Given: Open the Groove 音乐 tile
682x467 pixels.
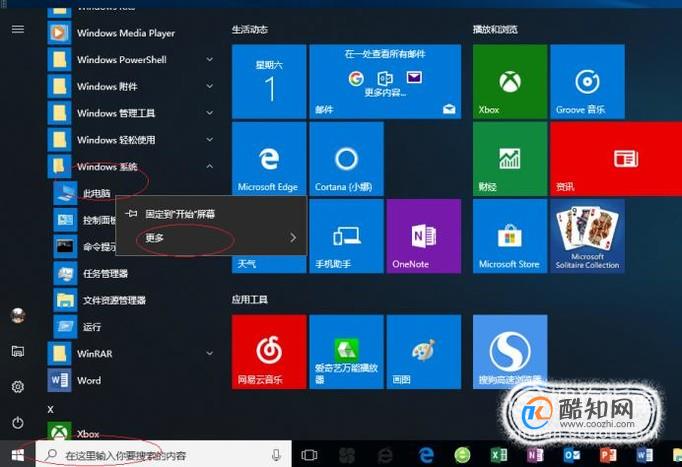Looking at the screenshot, I should point(587,81).
